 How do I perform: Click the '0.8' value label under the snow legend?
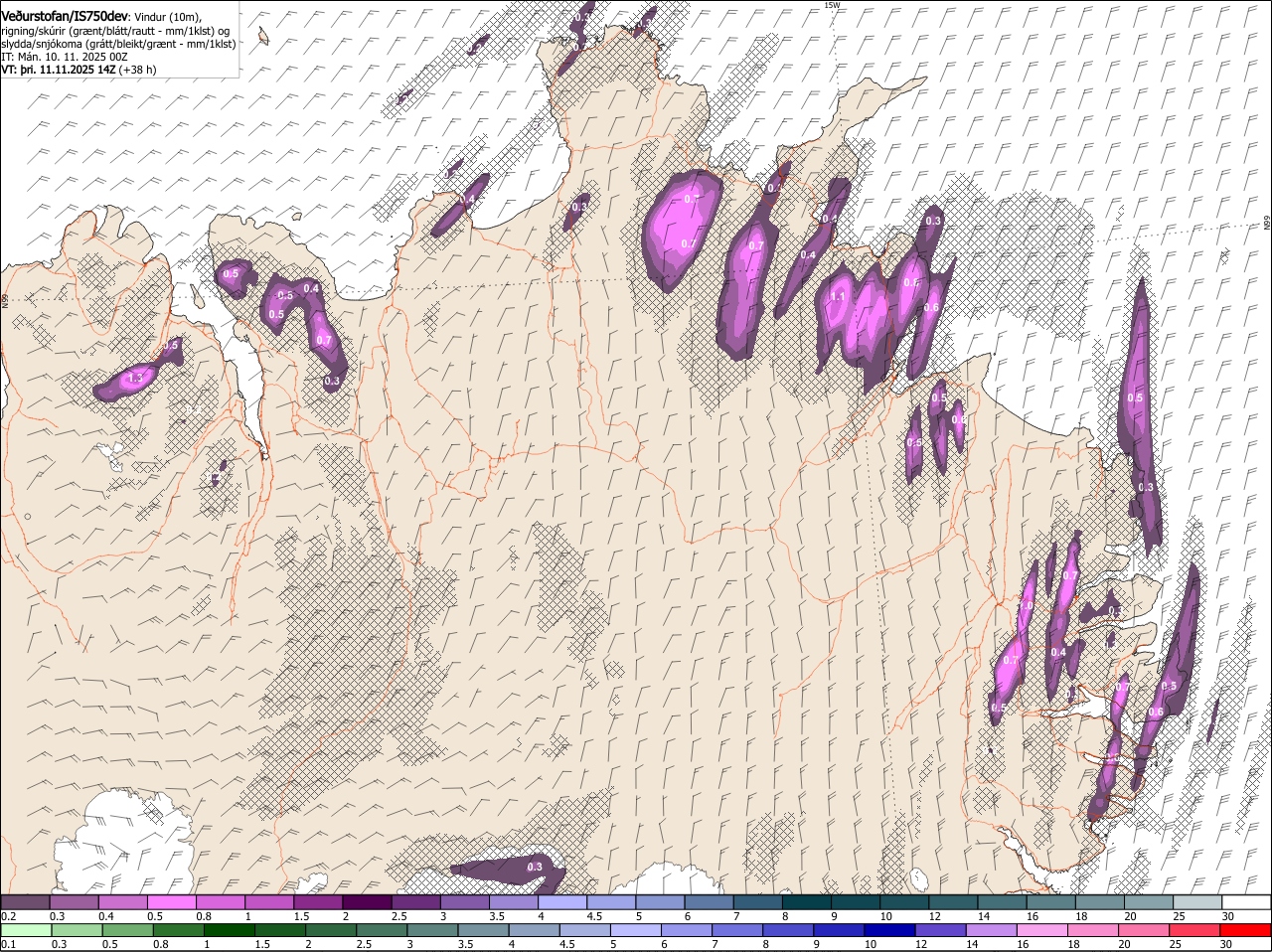click(x=204, y=915)
